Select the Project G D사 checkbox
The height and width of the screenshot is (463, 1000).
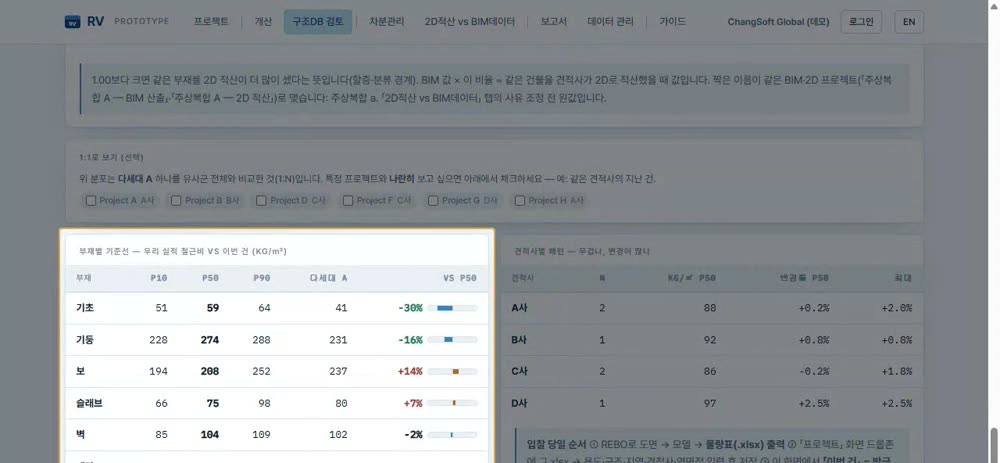(433, 200)
